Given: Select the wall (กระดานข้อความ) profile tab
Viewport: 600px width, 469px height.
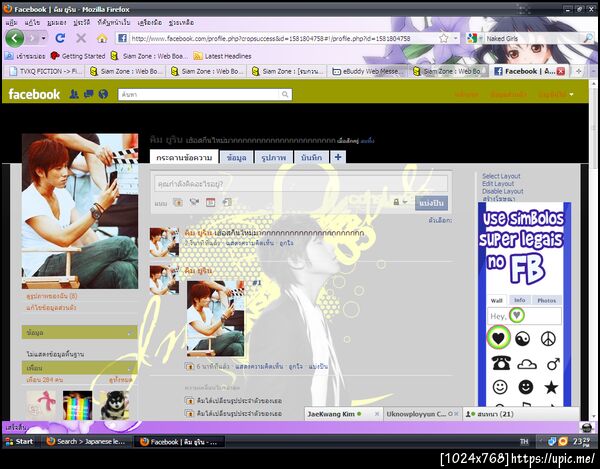Looking at the screenshot, I should [x=184, y=157].
